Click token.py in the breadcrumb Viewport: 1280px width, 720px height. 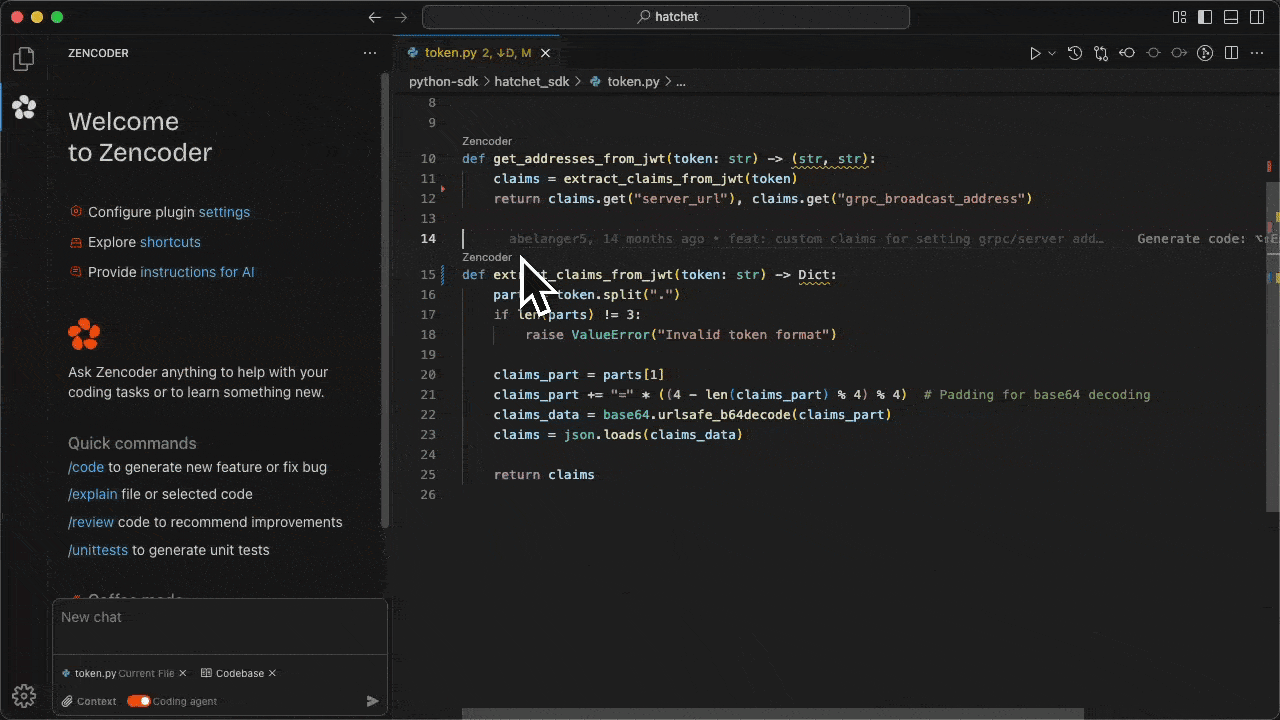pyautogui.click(x=633, y=82)
